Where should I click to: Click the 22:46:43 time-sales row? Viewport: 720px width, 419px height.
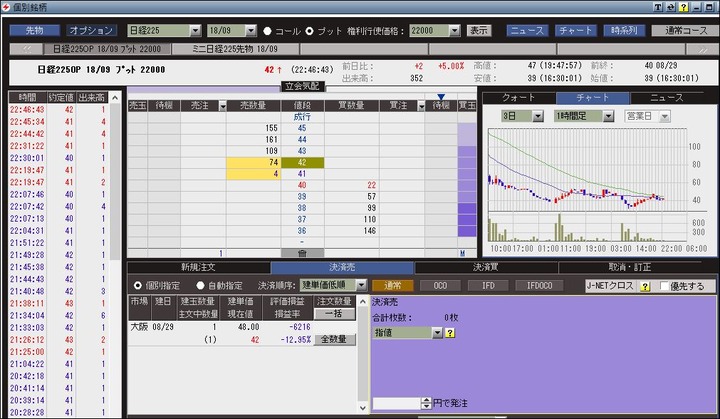tap(59, 110)
